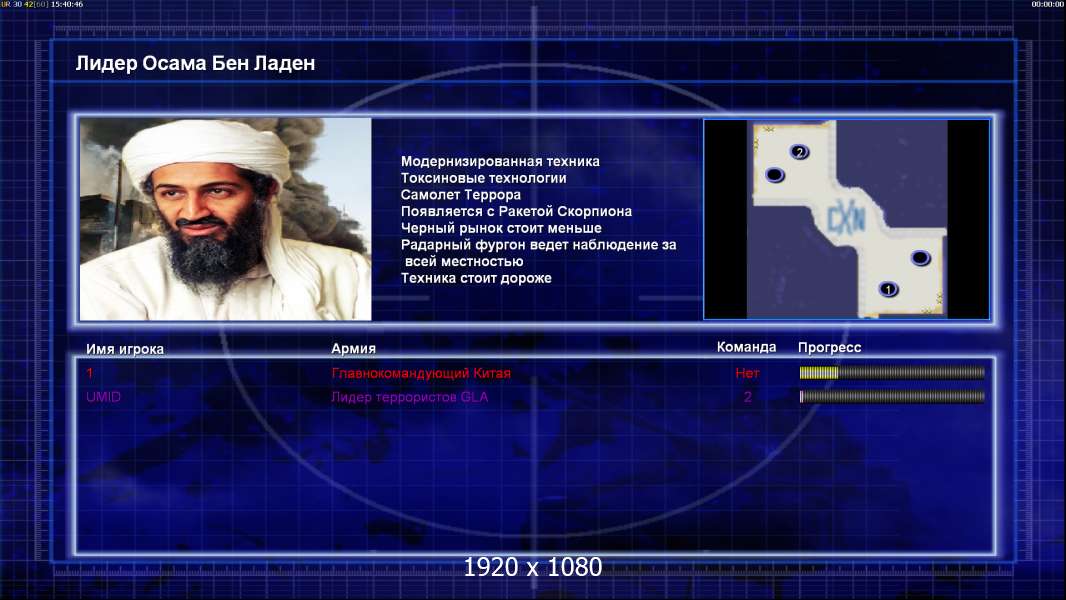Click the progress bar for player 1
Viewport: 1066px width, 600px height.
click(892, 372)
